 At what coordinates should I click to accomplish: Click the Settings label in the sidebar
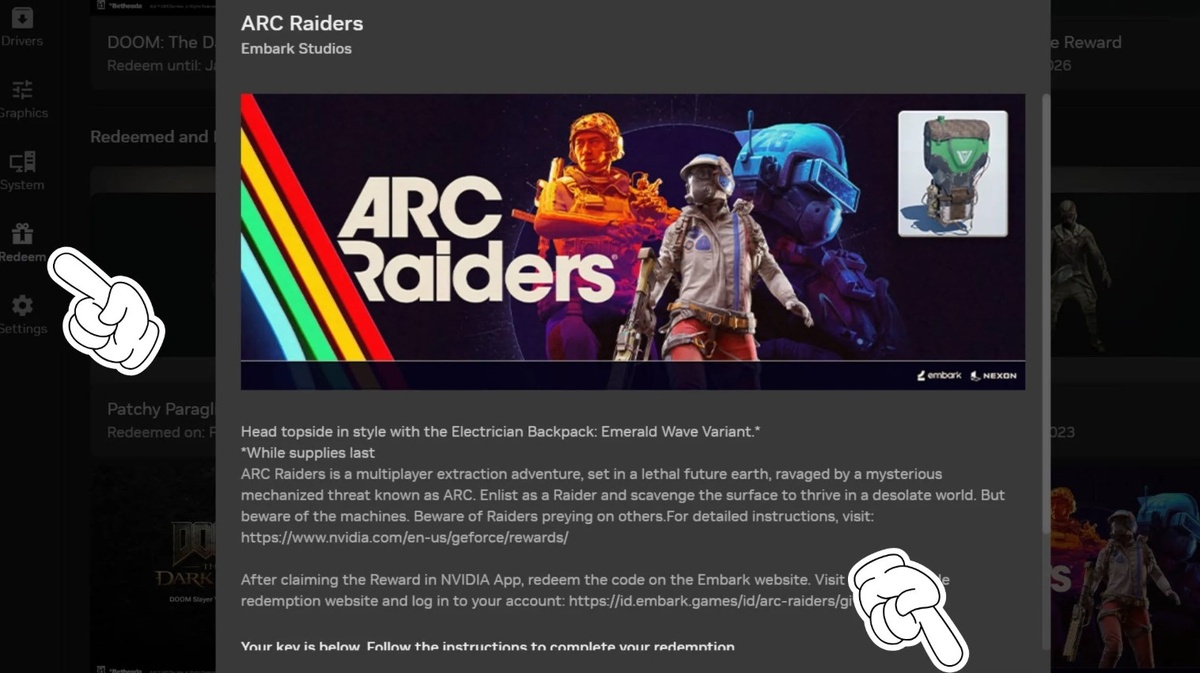coord(22,329)
